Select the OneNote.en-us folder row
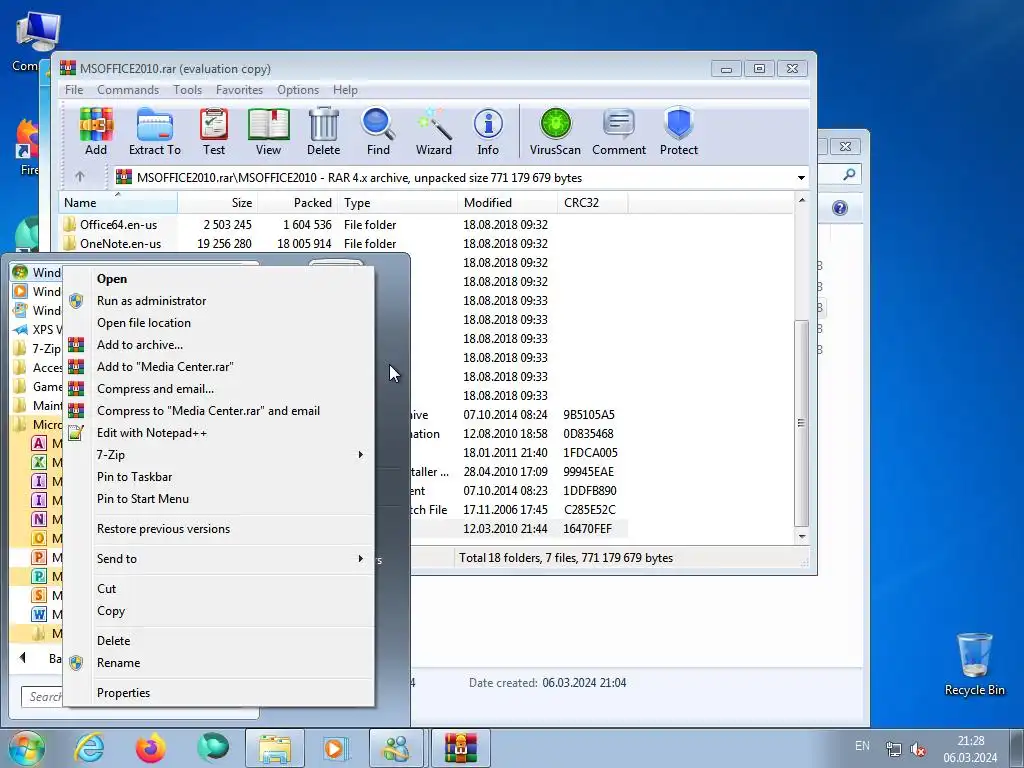The image size is (1024, 768). 344,244
